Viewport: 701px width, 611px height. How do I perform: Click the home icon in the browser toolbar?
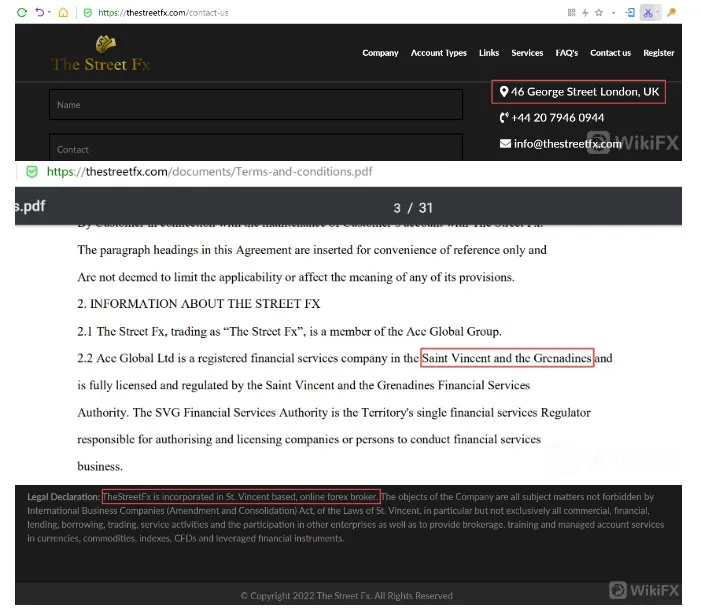click(63, 13)
